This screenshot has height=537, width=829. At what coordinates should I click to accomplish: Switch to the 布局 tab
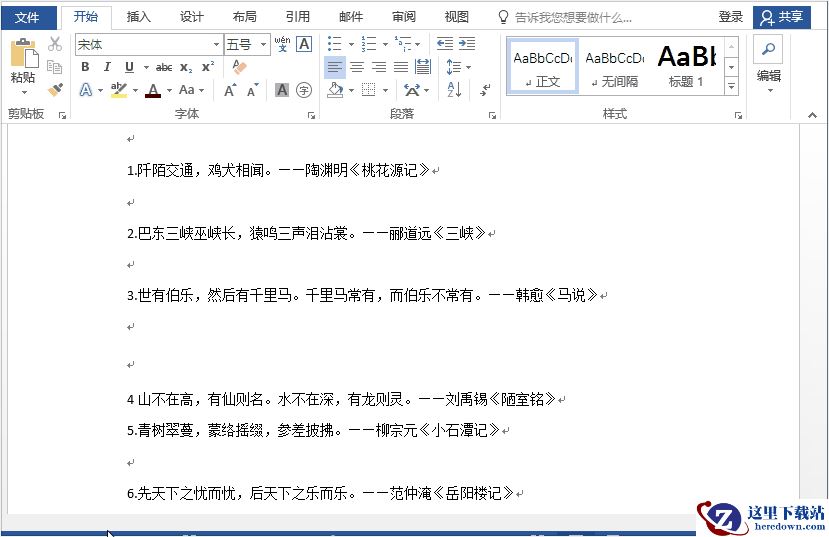245,17
